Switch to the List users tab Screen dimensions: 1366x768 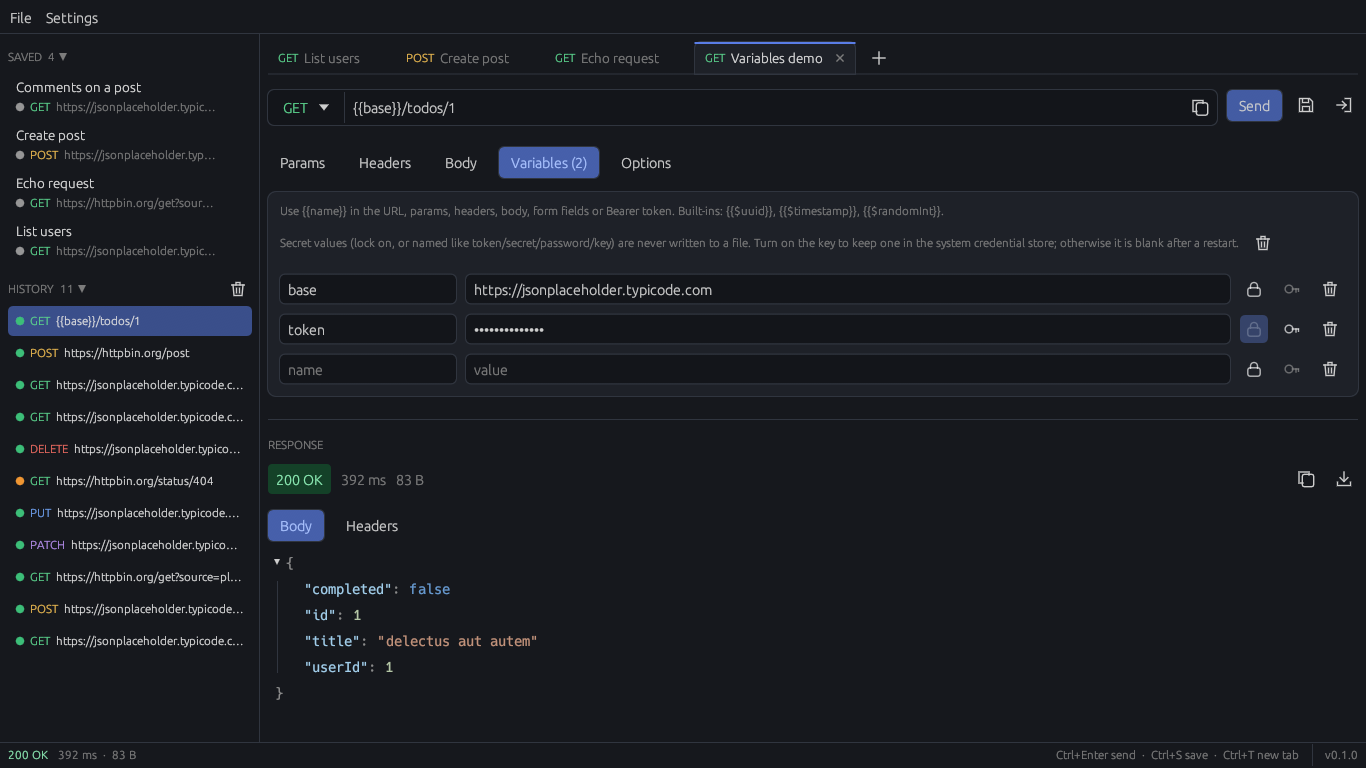pos(319,58)
